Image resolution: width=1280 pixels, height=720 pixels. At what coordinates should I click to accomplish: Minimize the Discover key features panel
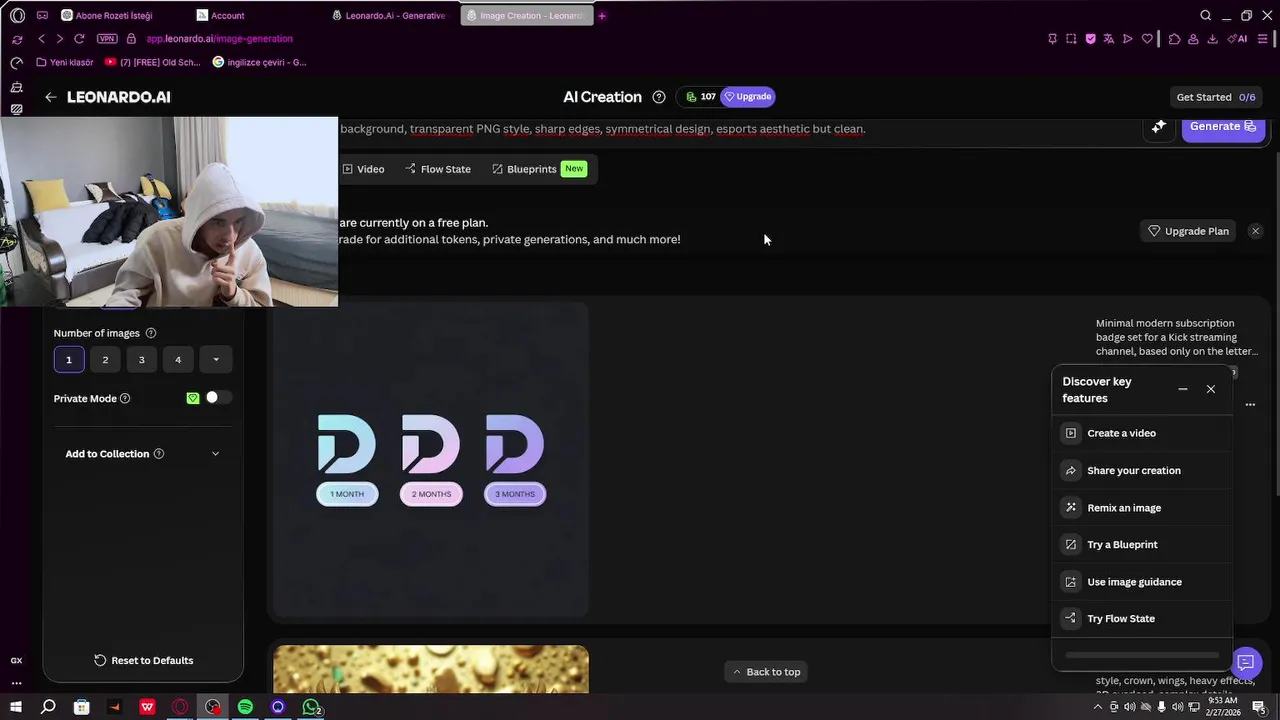click(1183, 389)
